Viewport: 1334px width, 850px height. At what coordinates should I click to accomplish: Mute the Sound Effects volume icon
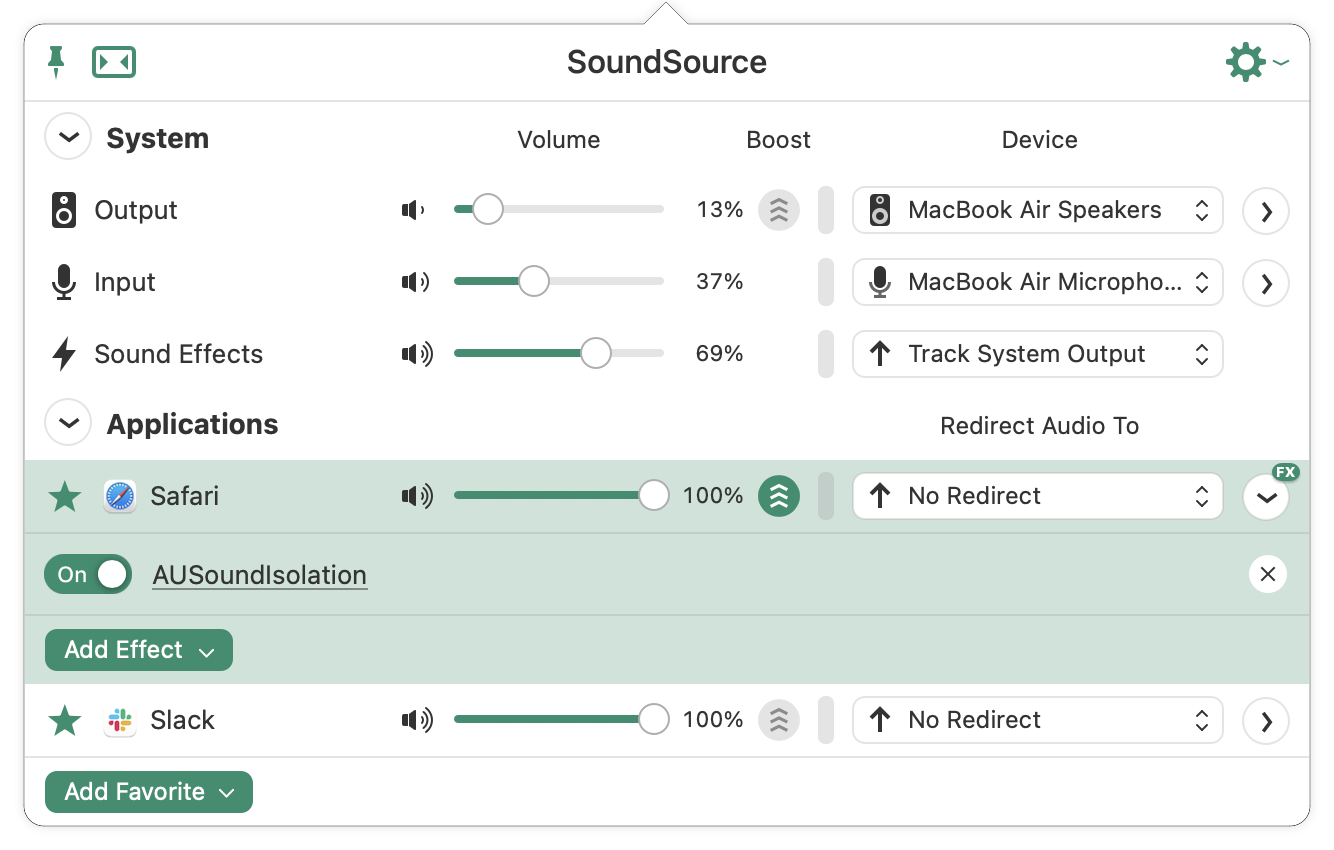417,354
